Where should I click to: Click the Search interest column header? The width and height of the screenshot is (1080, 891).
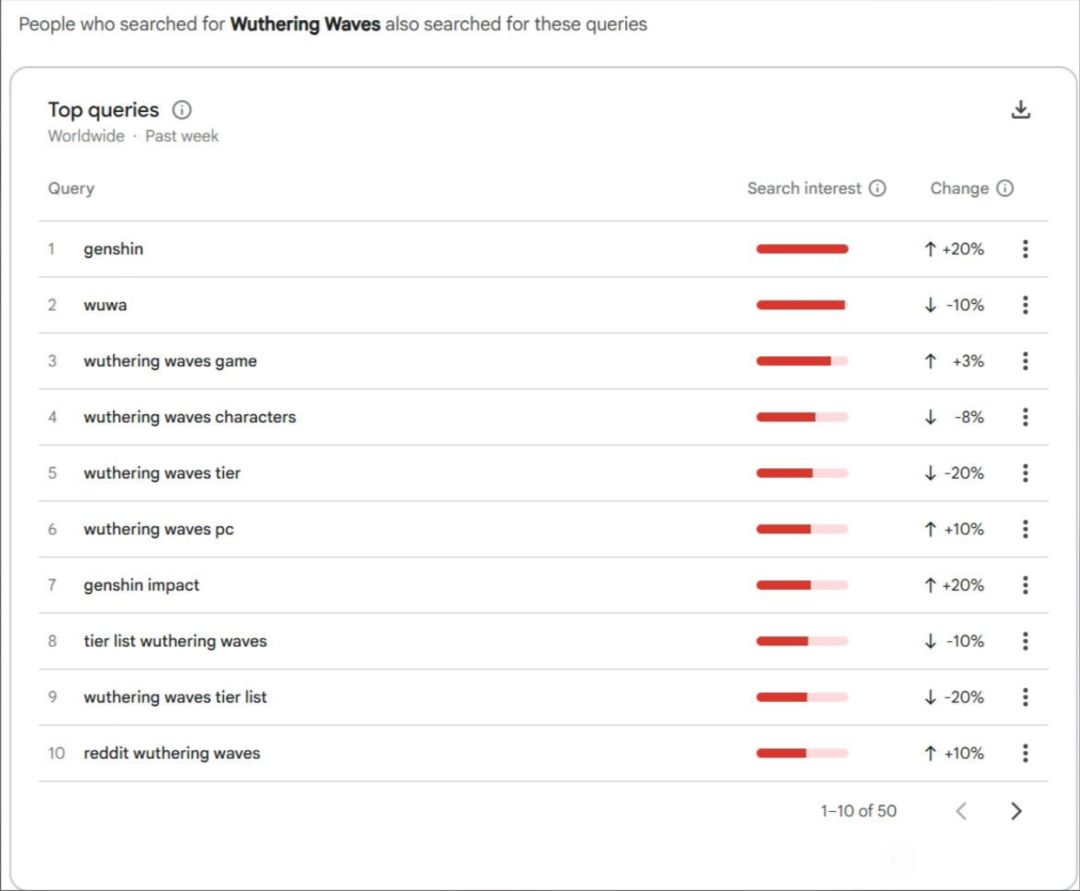804,188
